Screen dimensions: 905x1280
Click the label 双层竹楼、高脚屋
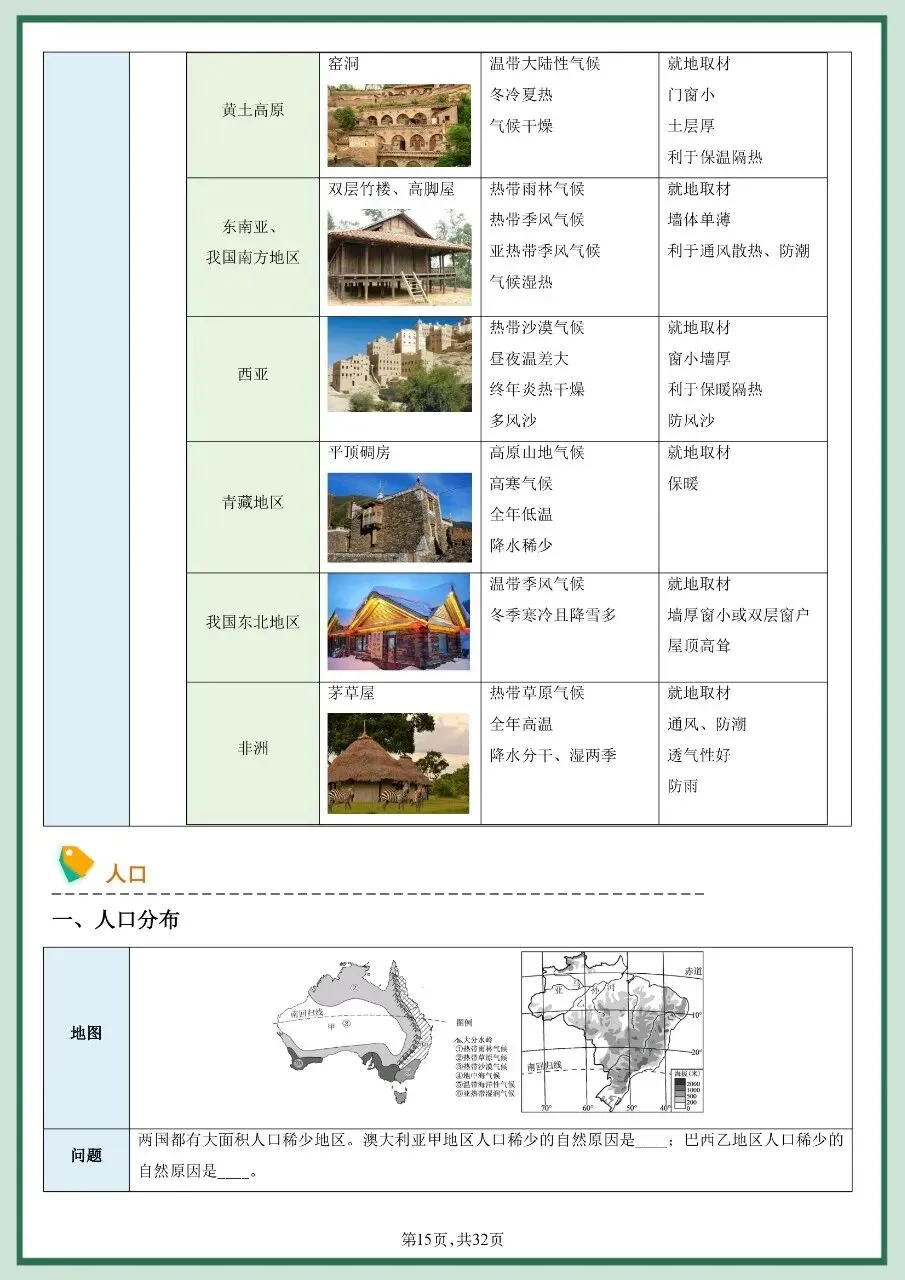coord(391,189)
